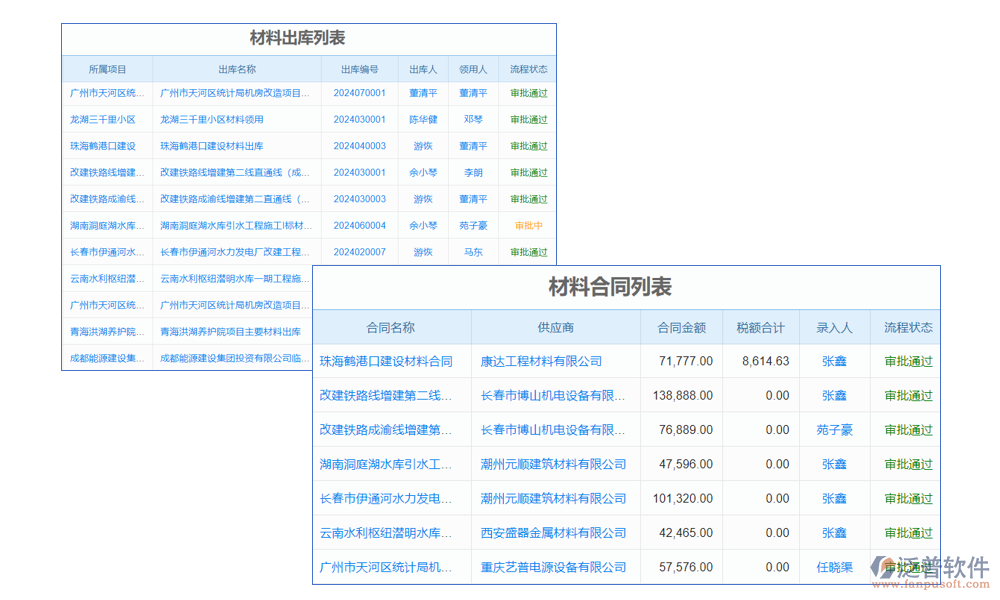Select outbound number 2024070001
1000x600 pixels.
click(x=358, y=92)
